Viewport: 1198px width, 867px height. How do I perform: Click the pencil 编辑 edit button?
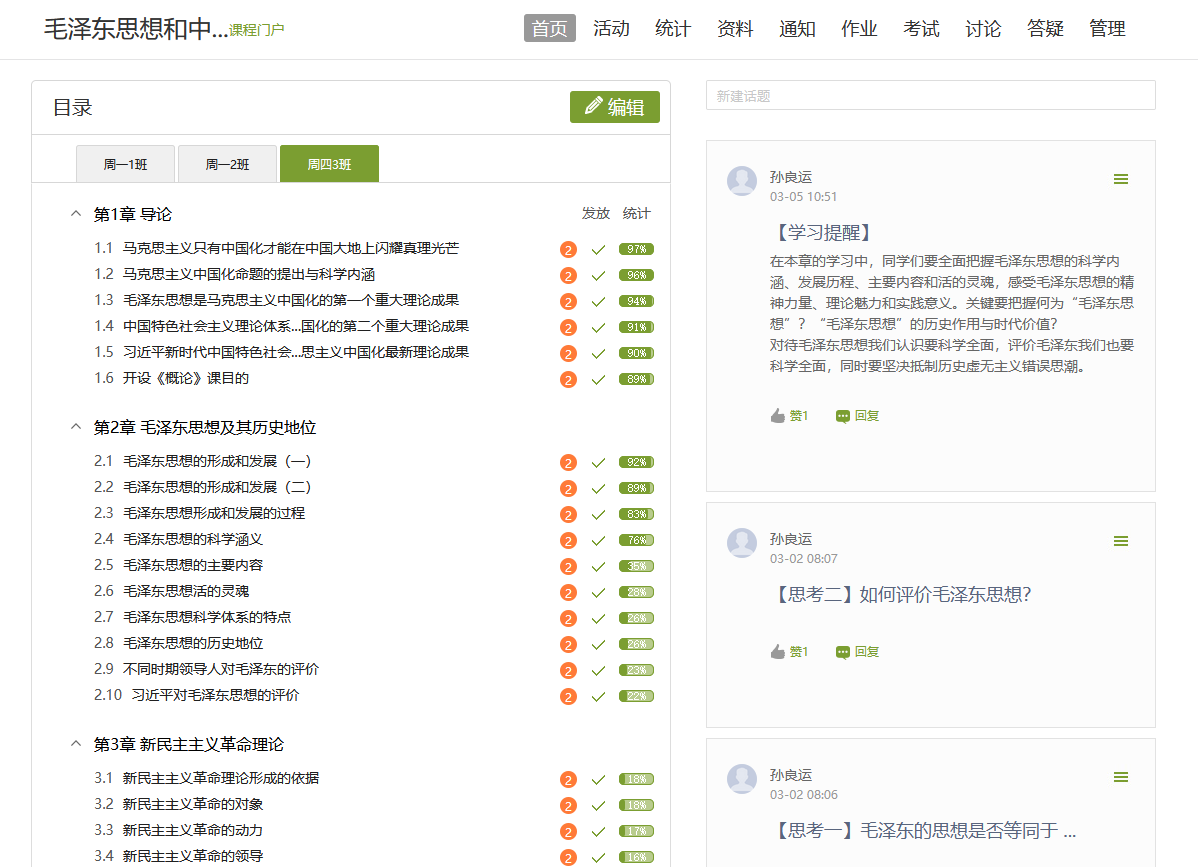tap(614, 107)
